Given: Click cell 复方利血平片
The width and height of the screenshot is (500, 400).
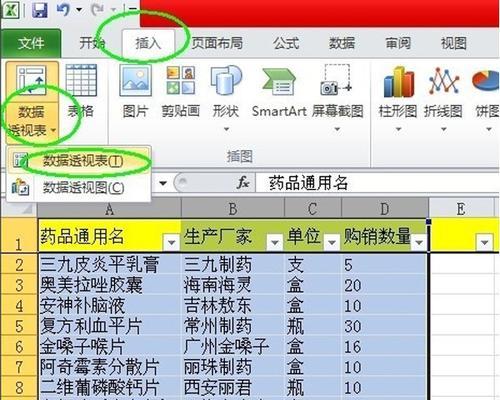Looking at the screenshot, I should coord(109,326).
